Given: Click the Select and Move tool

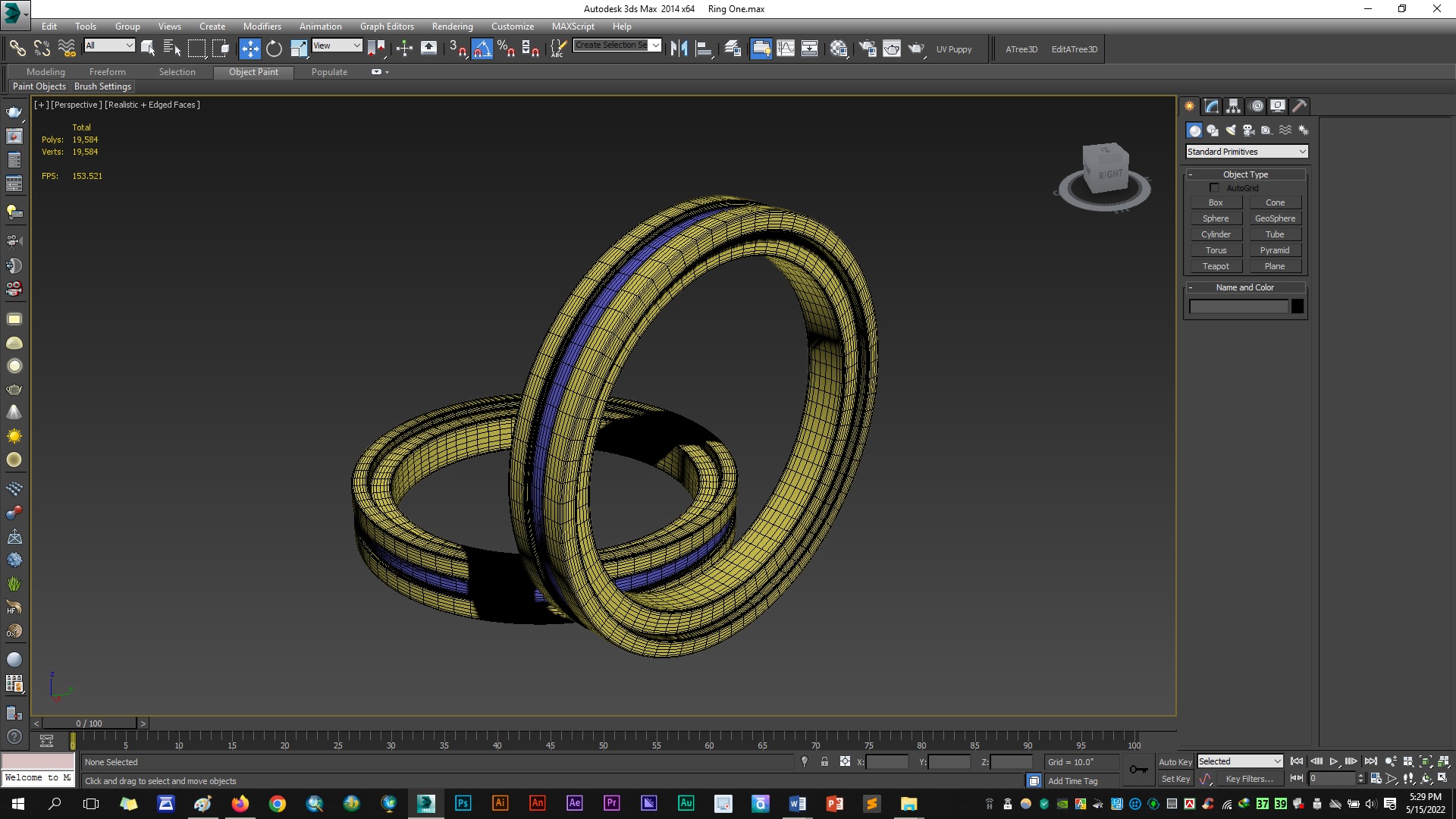Looking at the screenshot, I should click(x=249, y=49).
